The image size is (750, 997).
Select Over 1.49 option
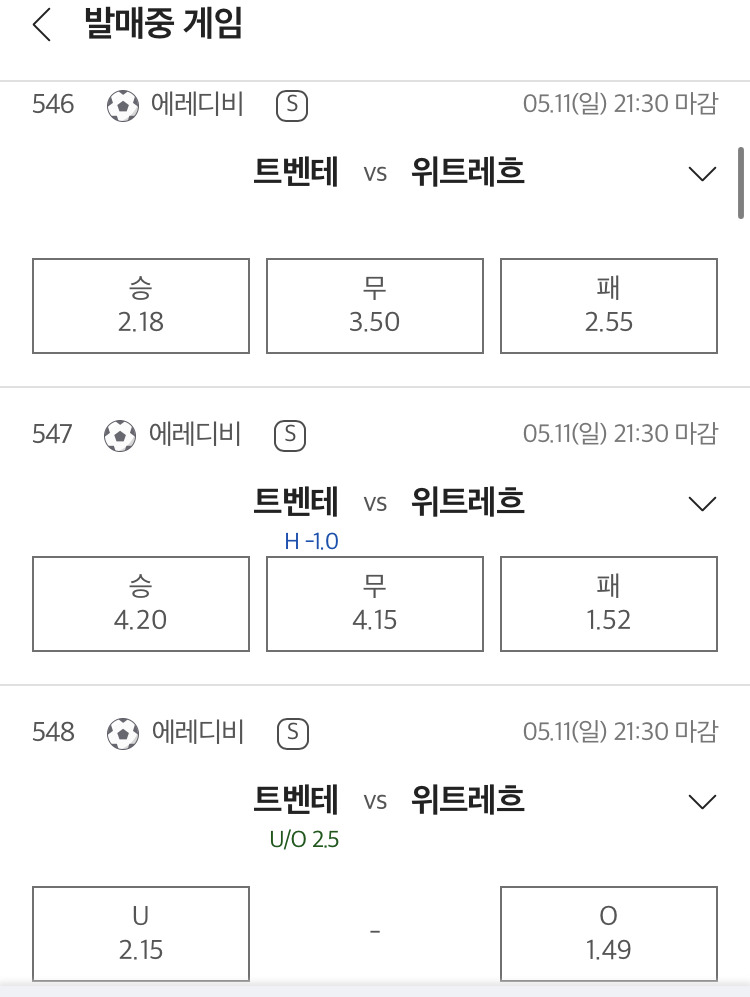(x=609, y=934)
